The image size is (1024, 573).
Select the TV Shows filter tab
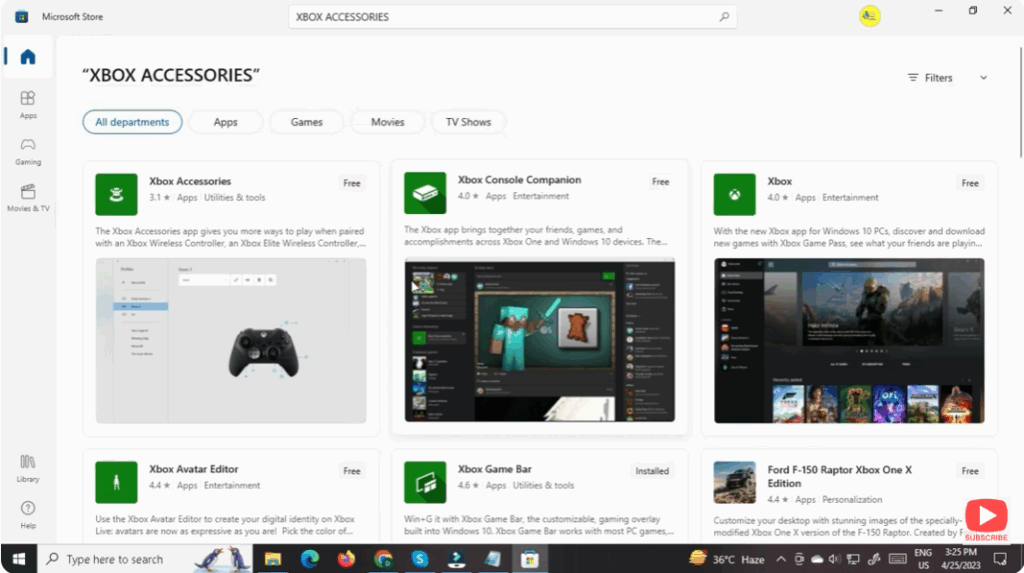468,122
